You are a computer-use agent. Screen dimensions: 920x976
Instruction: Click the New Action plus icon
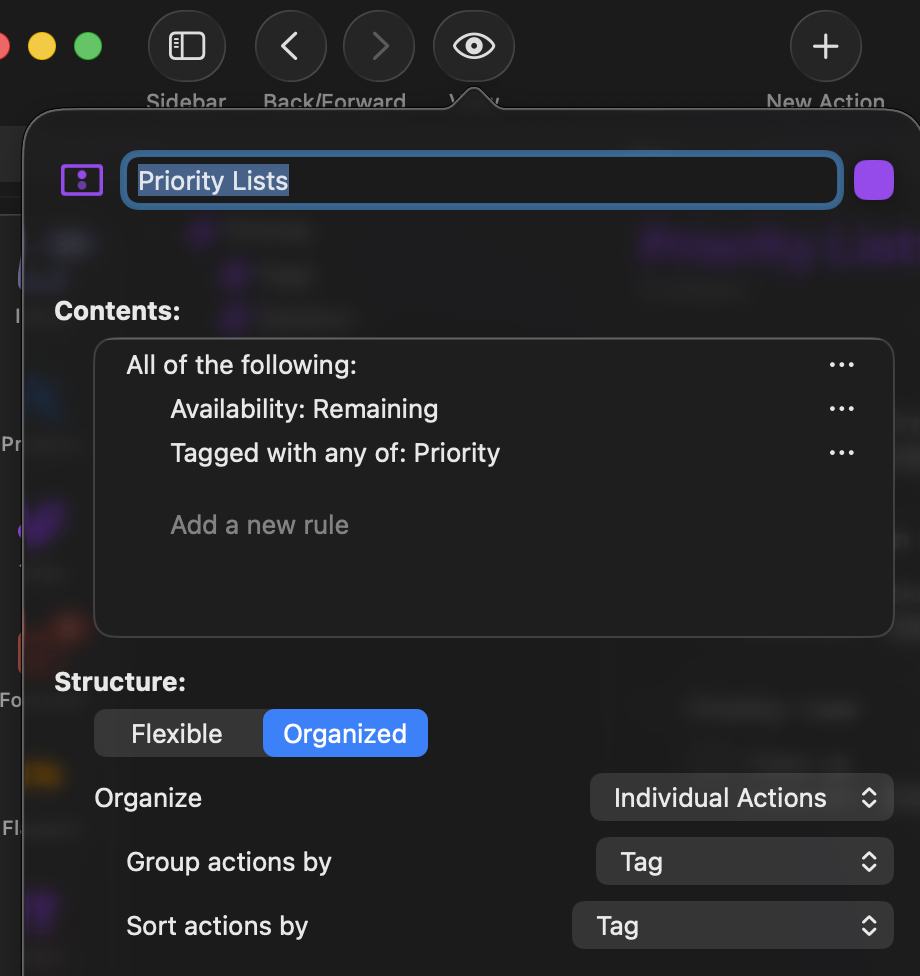pos(825,46)
